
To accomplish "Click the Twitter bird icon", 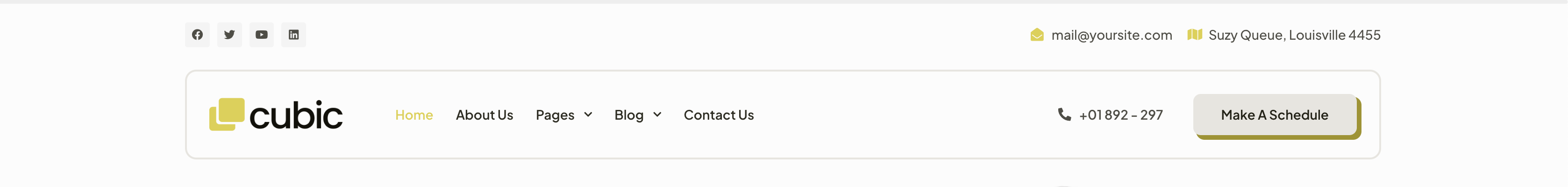I will tap(229, 35).
